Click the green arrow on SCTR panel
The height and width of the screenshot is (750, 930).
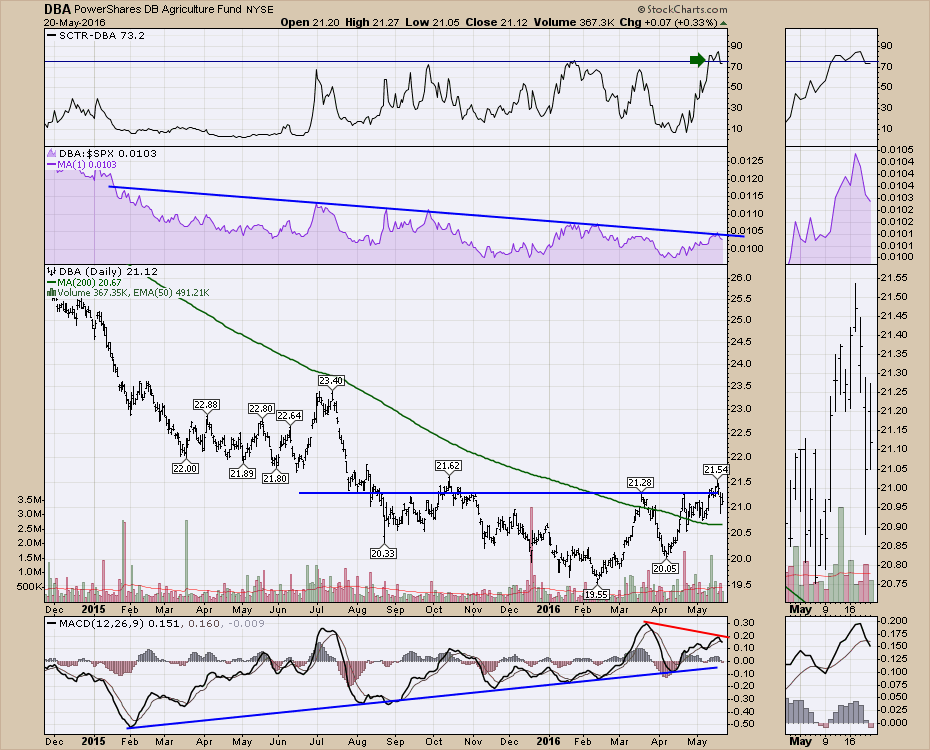click(x=698, y=59)
